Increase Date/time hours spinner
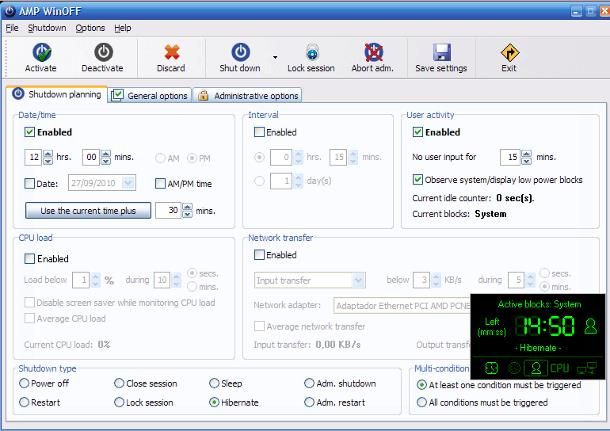 [48, 154]
